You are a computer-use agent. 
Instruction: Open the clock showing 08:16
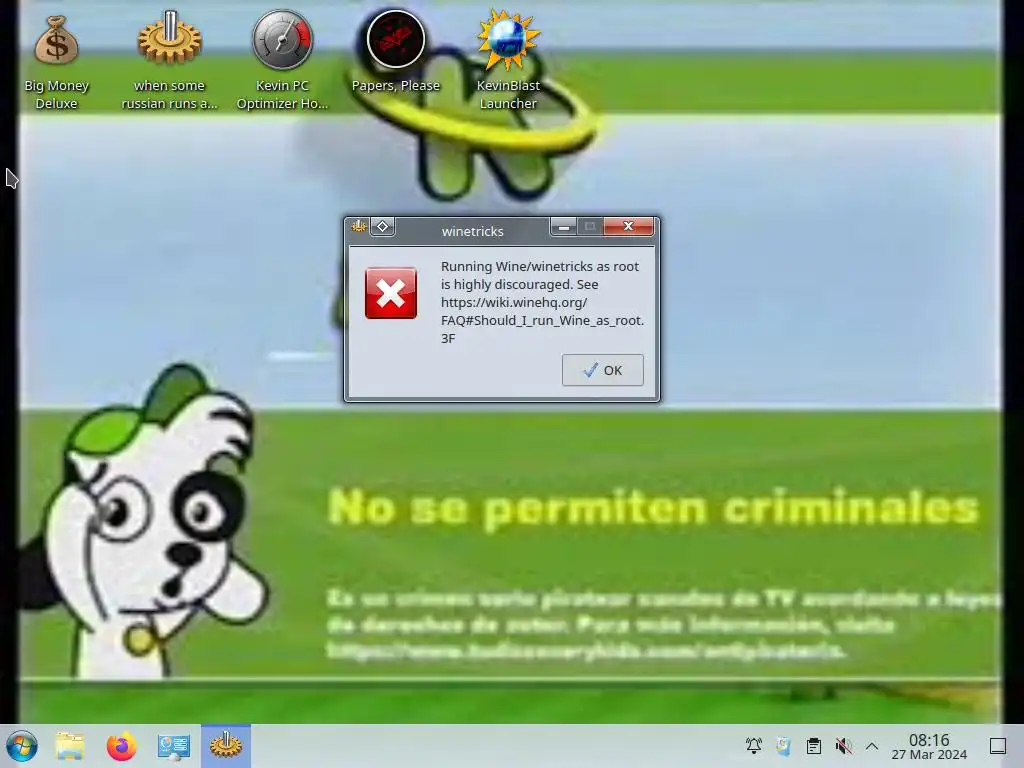coord(929,746)
